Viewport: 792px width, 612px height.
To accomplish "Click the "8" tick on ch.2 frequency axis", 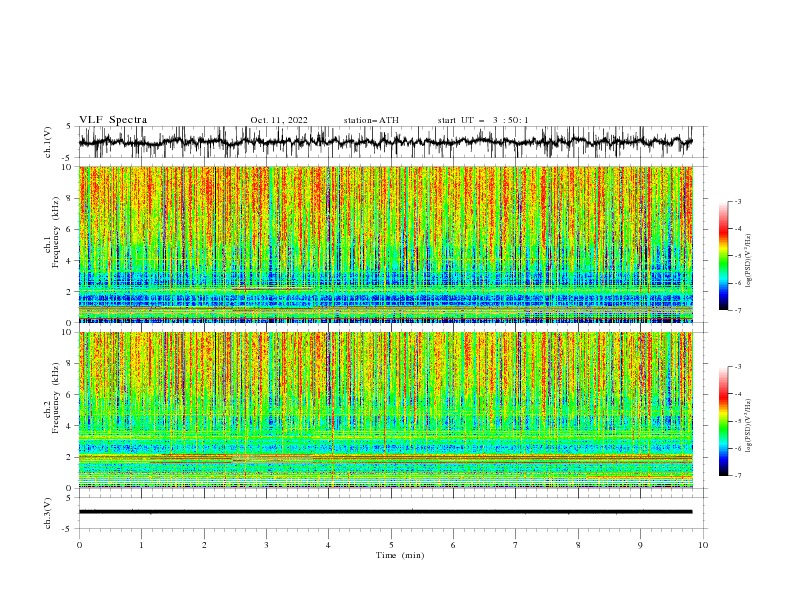I will point(70,364).
